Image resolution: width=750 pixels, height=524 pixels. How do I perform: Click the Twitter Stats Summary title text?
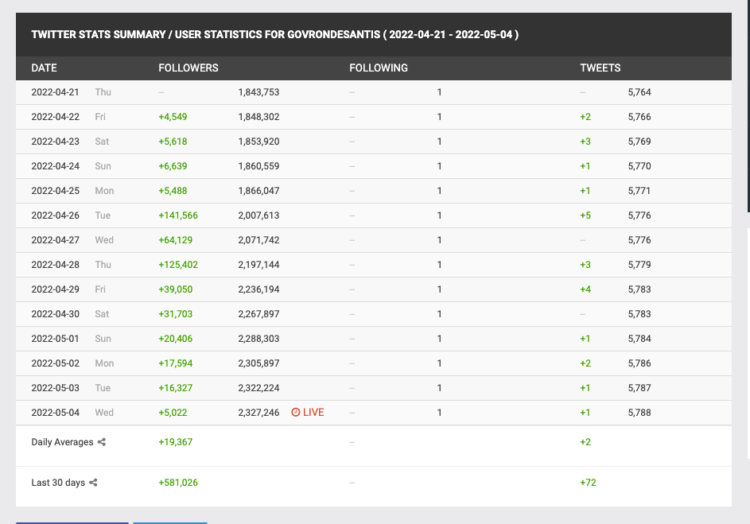point(275,34)
